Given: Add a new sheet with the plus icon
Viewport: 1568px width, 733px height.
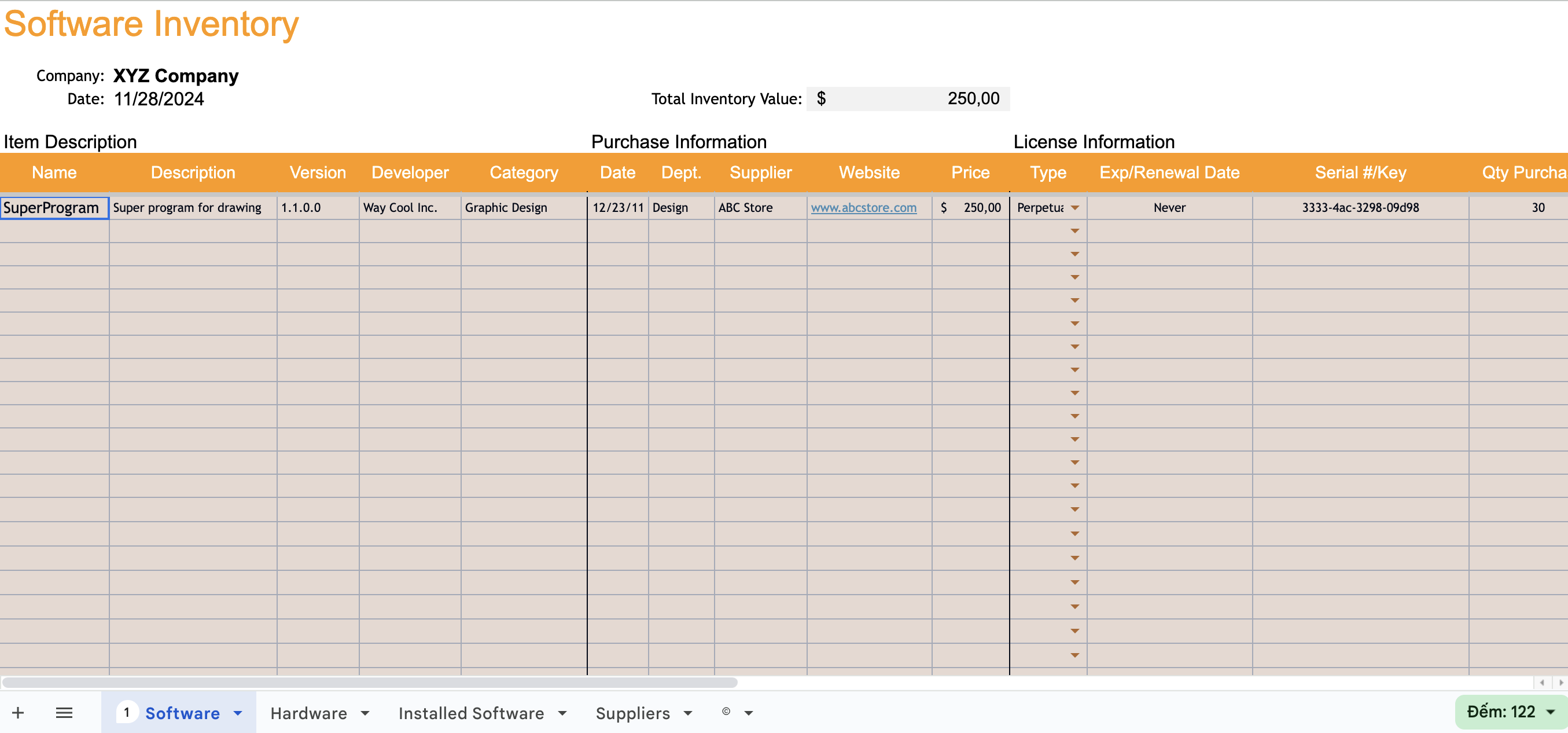Looking at the screenshot, I should pyautogui.click(x=19, y=712).
